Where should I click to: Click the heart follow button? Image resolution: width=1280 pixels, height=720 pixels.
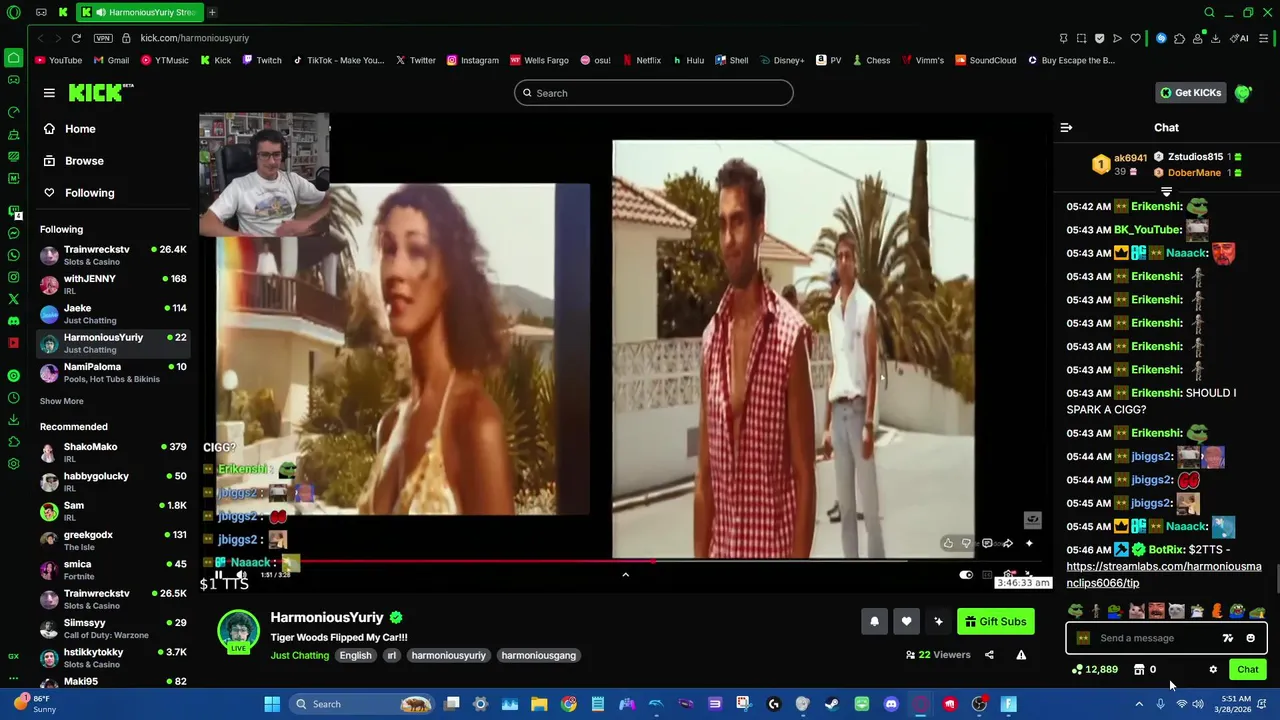[x=906, y=622]
